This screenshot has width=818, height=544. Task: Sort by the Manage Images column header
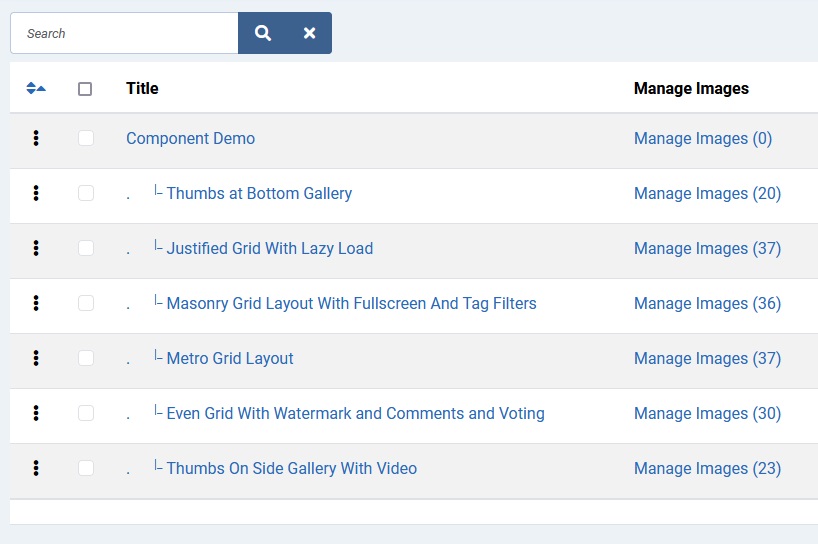[691, 88]
